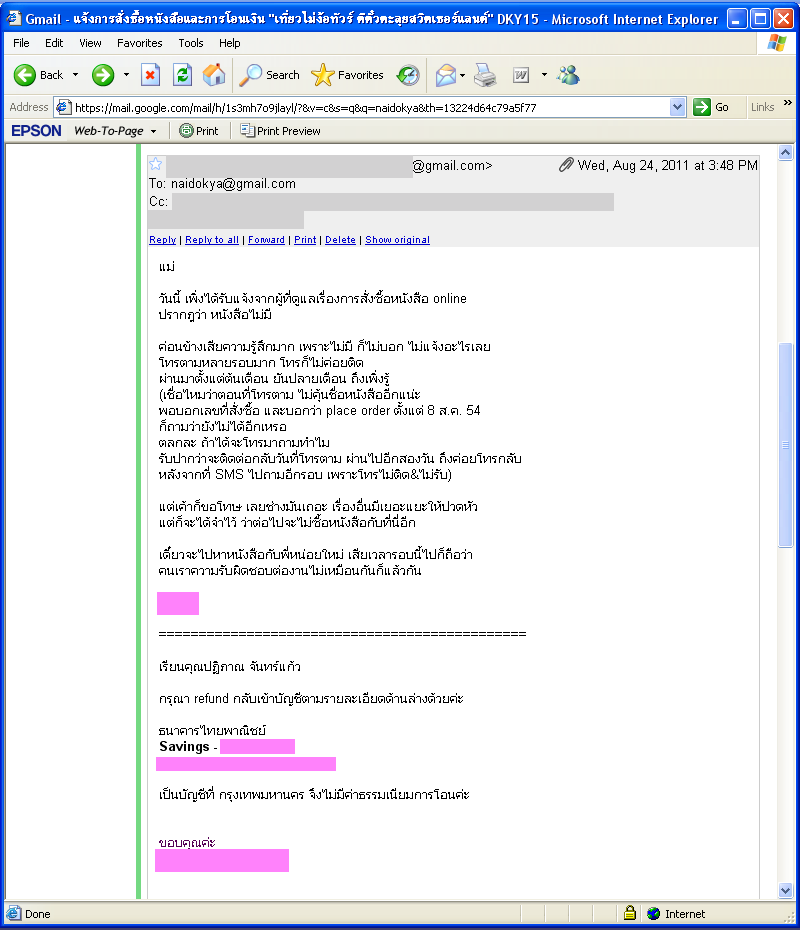
Task: Click the Edit with Word icon
Action: (x=521, y=75)
